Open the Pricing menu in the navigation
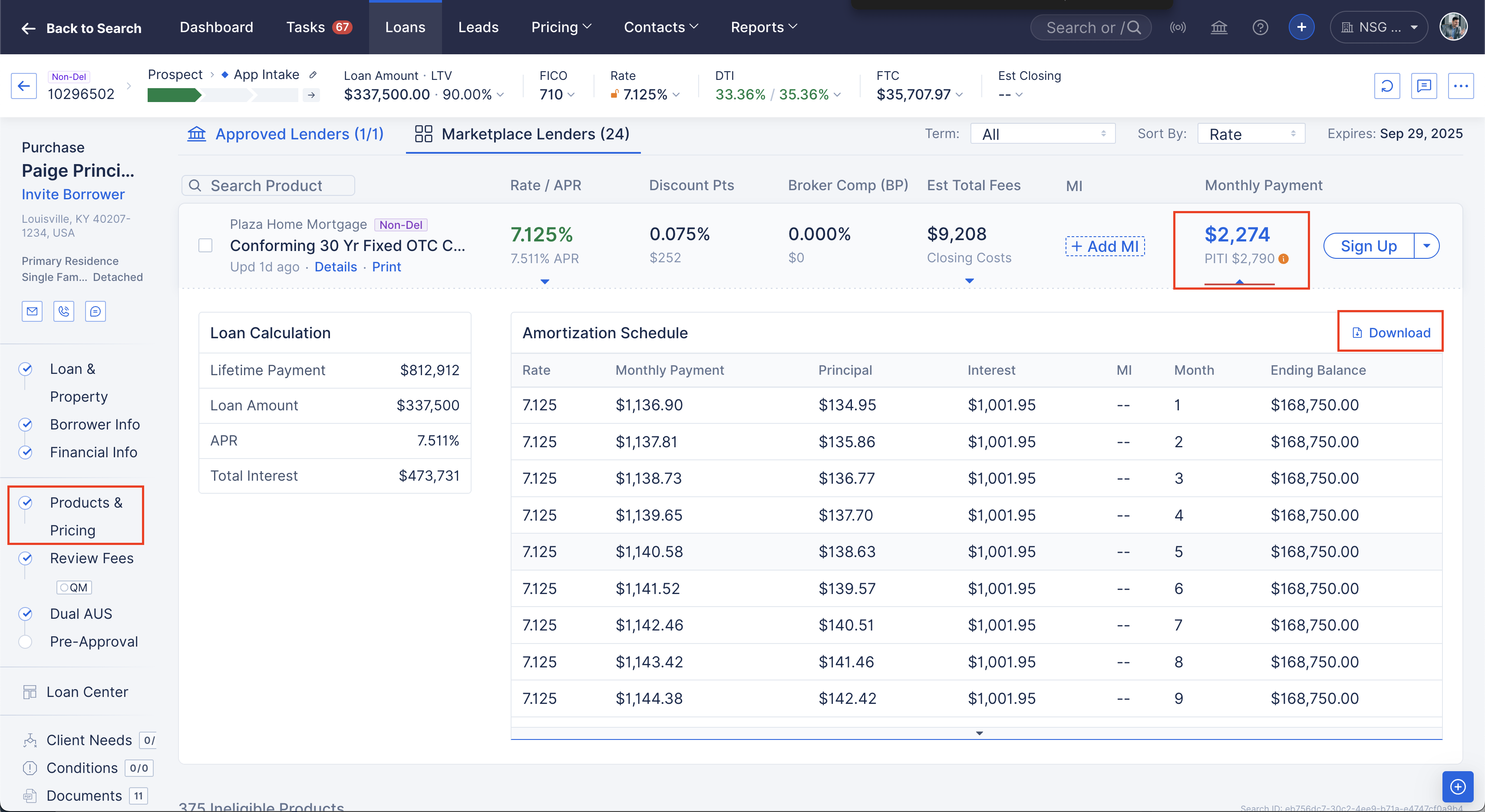The width and height of the screenshot is (1485, 812). point(561,26)
